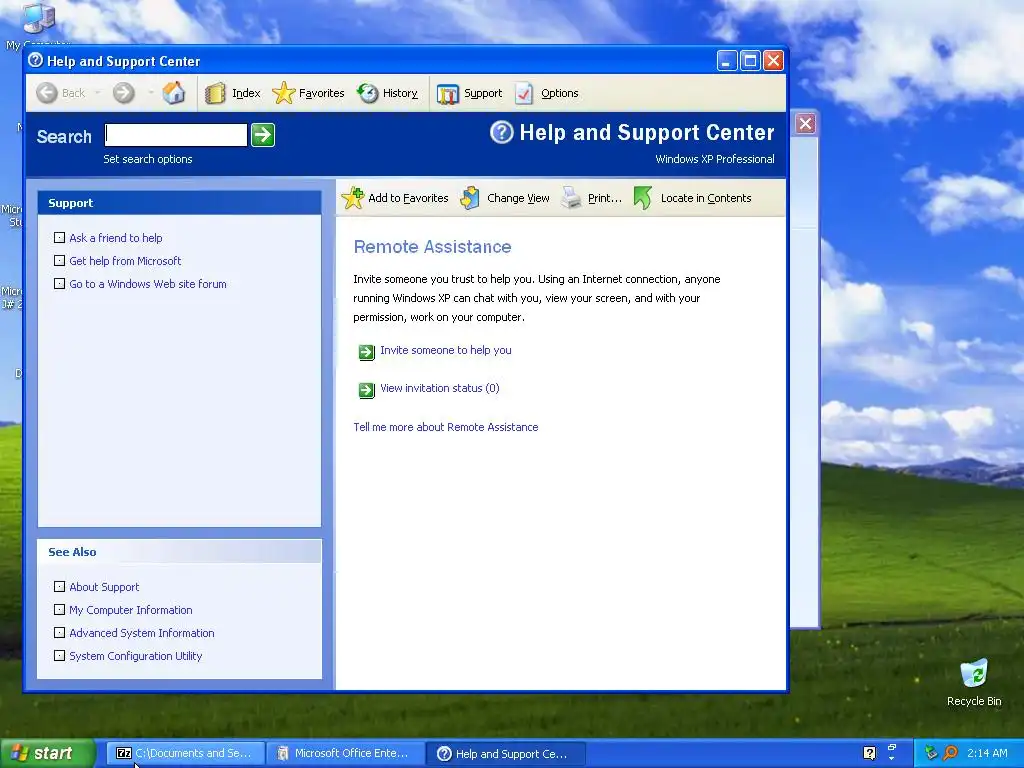Click the green arrow beside Invite someone
The height and width of the screenshot is (768, 1024).
coord(366,352)
